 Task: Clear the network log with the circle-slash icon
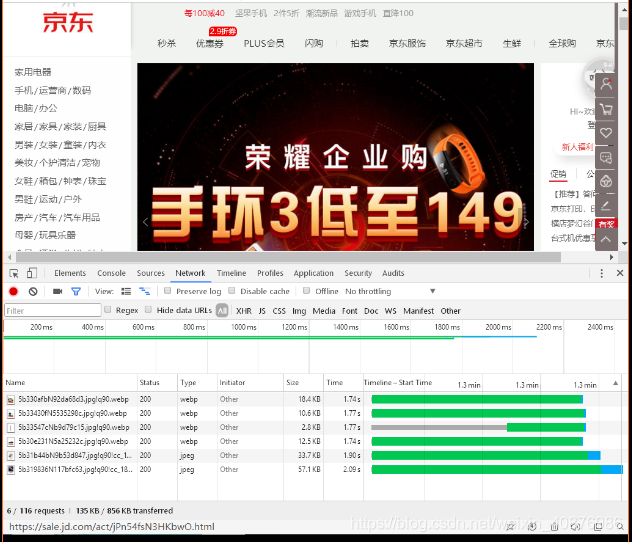coord(33,291)
